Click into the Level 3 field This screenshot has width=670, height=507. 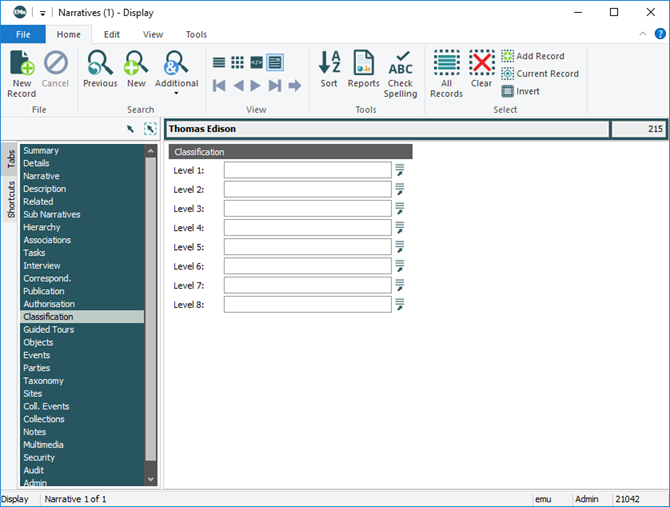(307, 209)
